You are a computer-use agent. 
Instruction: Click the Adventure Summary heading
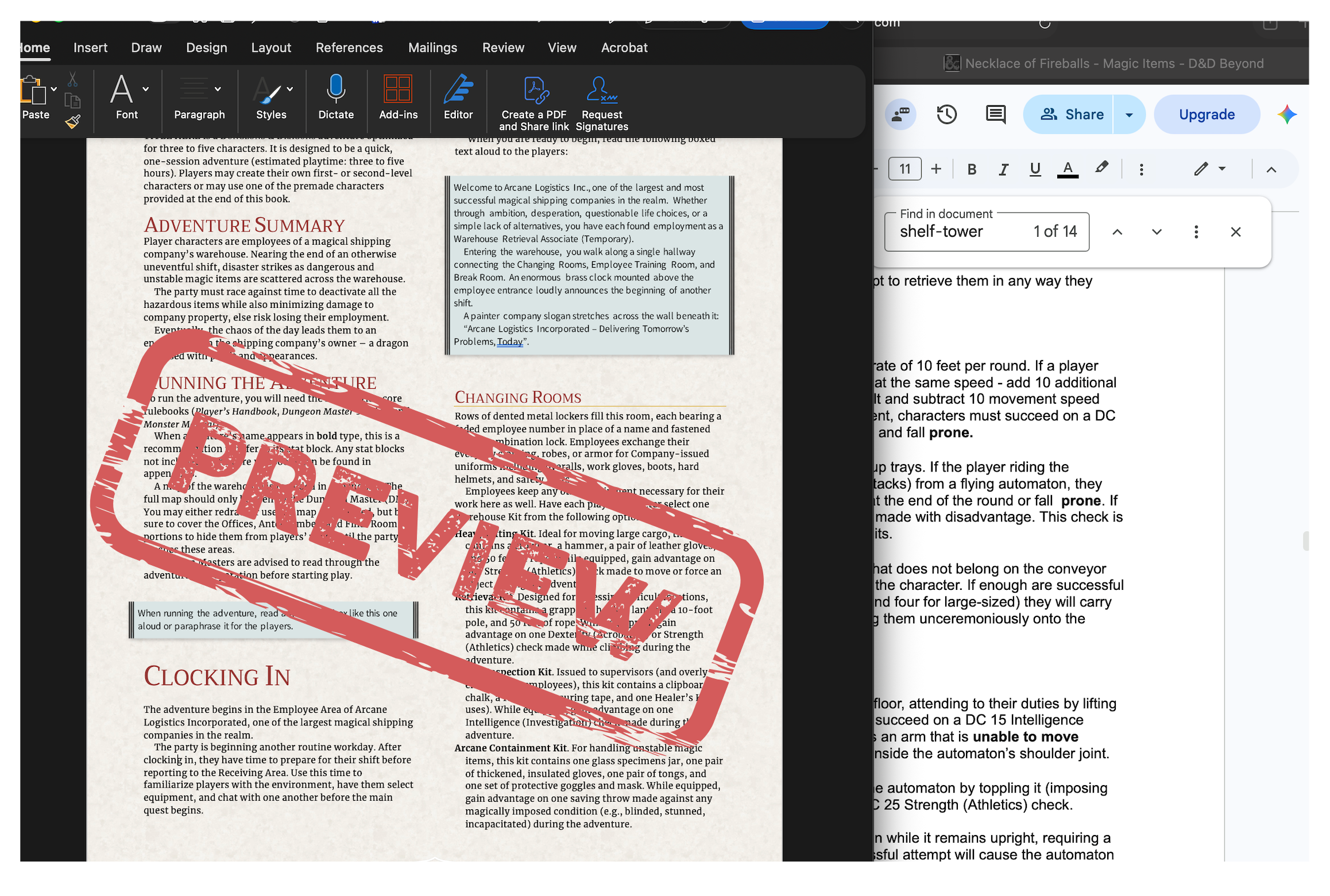[244, 225]
